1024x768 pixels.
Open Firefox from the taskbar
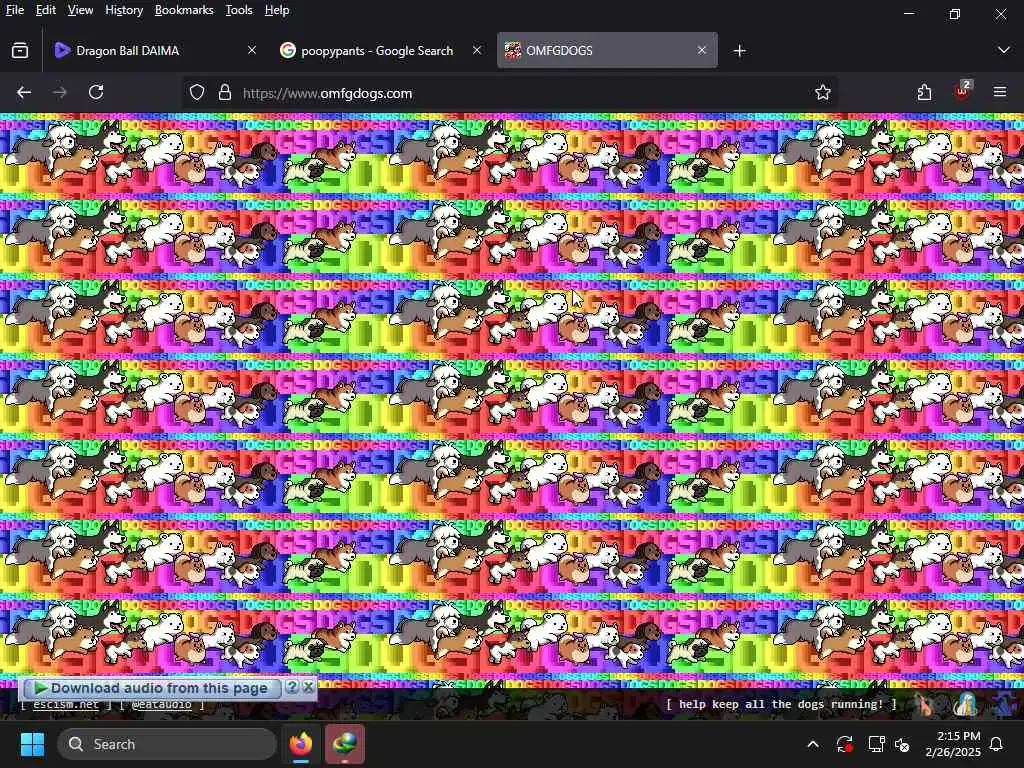(x=301, y=744)
